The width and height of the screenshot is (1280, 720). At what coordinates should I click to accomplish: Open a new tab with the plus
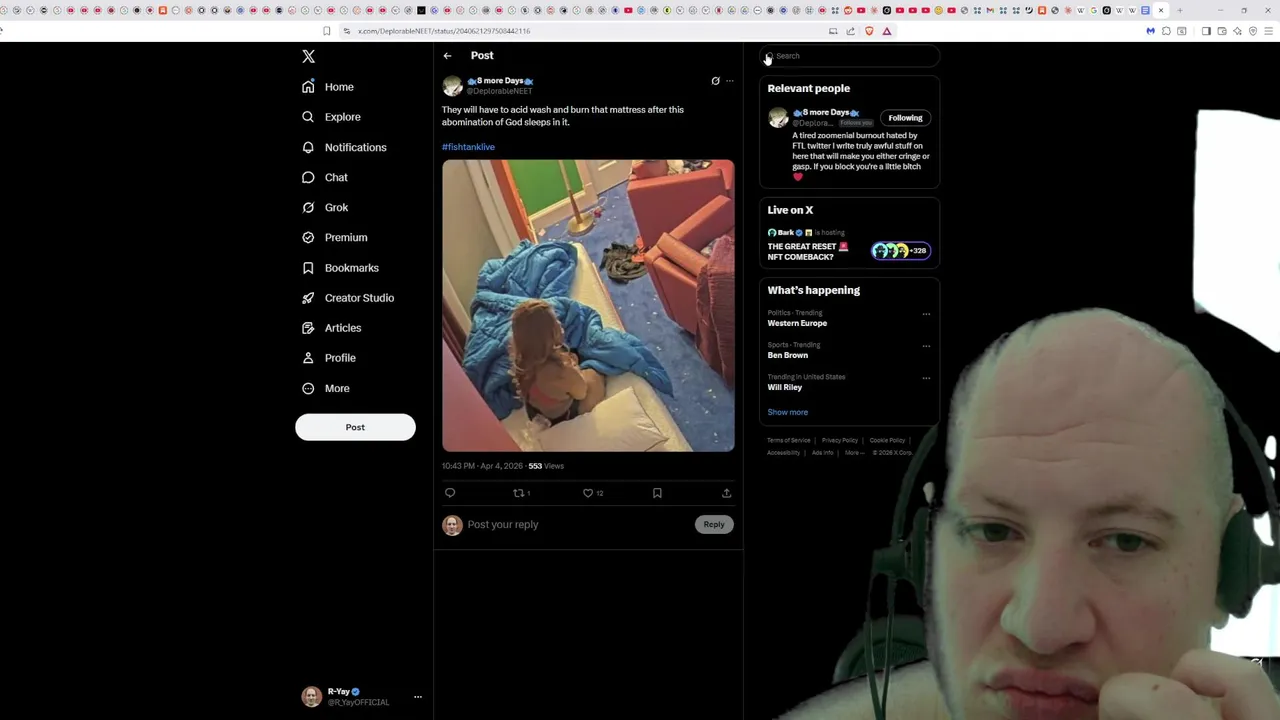click(x=1180, y=11)
